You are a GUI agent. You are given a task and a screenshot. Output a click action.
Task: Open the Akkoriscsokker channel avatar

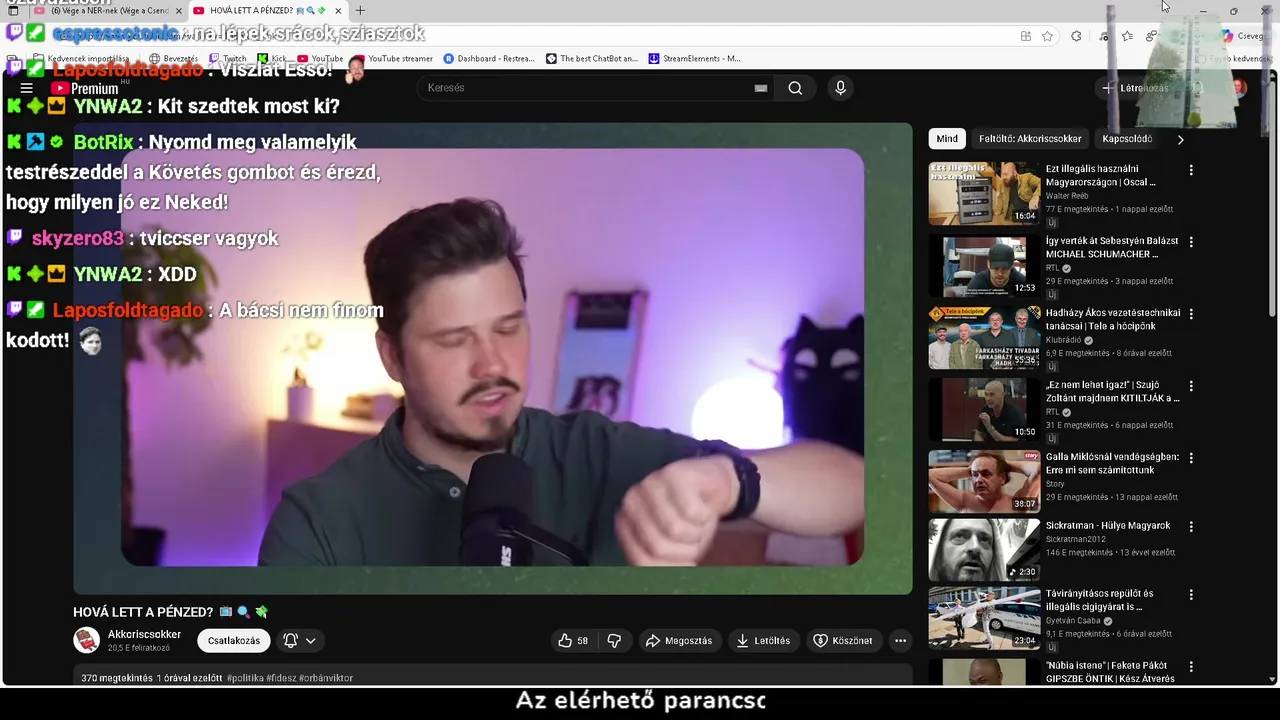pyautogui.click(x=87, y=641)
